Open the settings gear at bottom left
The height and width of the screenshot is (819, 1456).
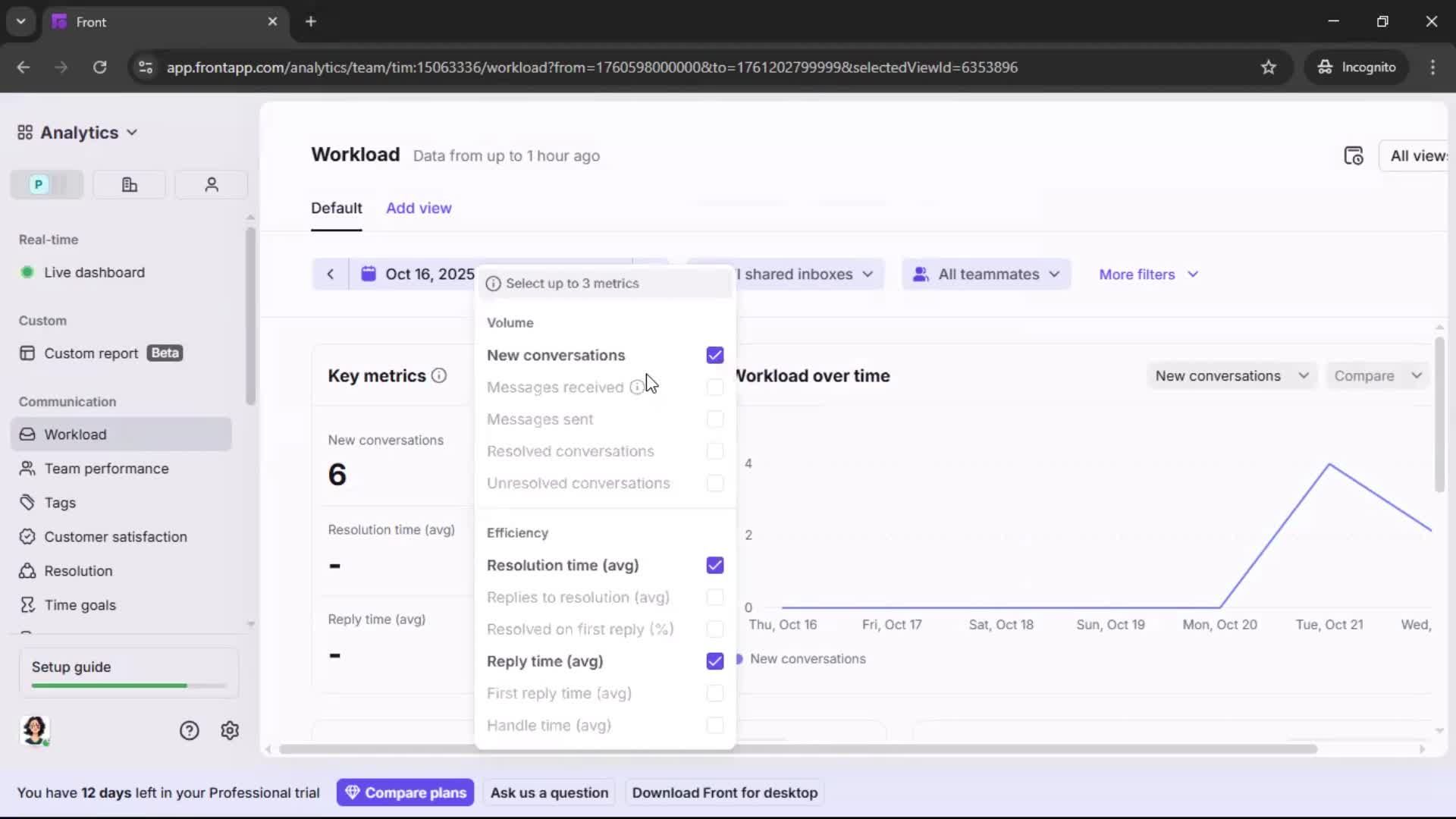[x=229, y=730]
